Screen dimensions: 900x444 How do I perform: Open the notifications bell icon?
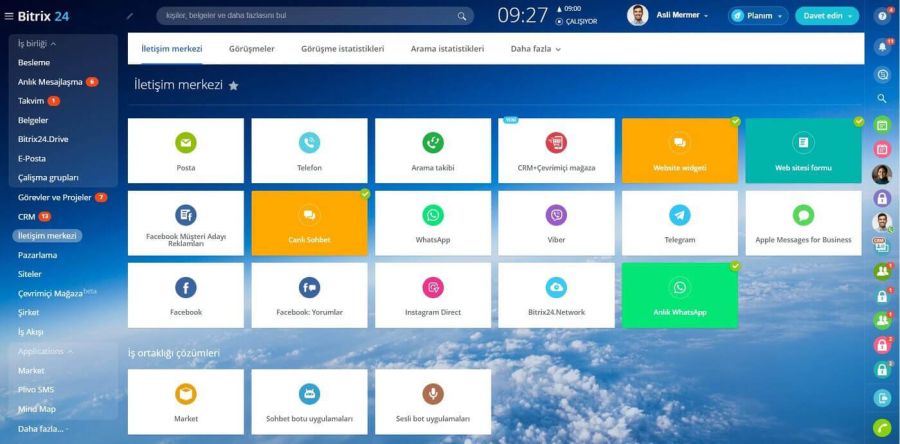[x=882, y=47]
